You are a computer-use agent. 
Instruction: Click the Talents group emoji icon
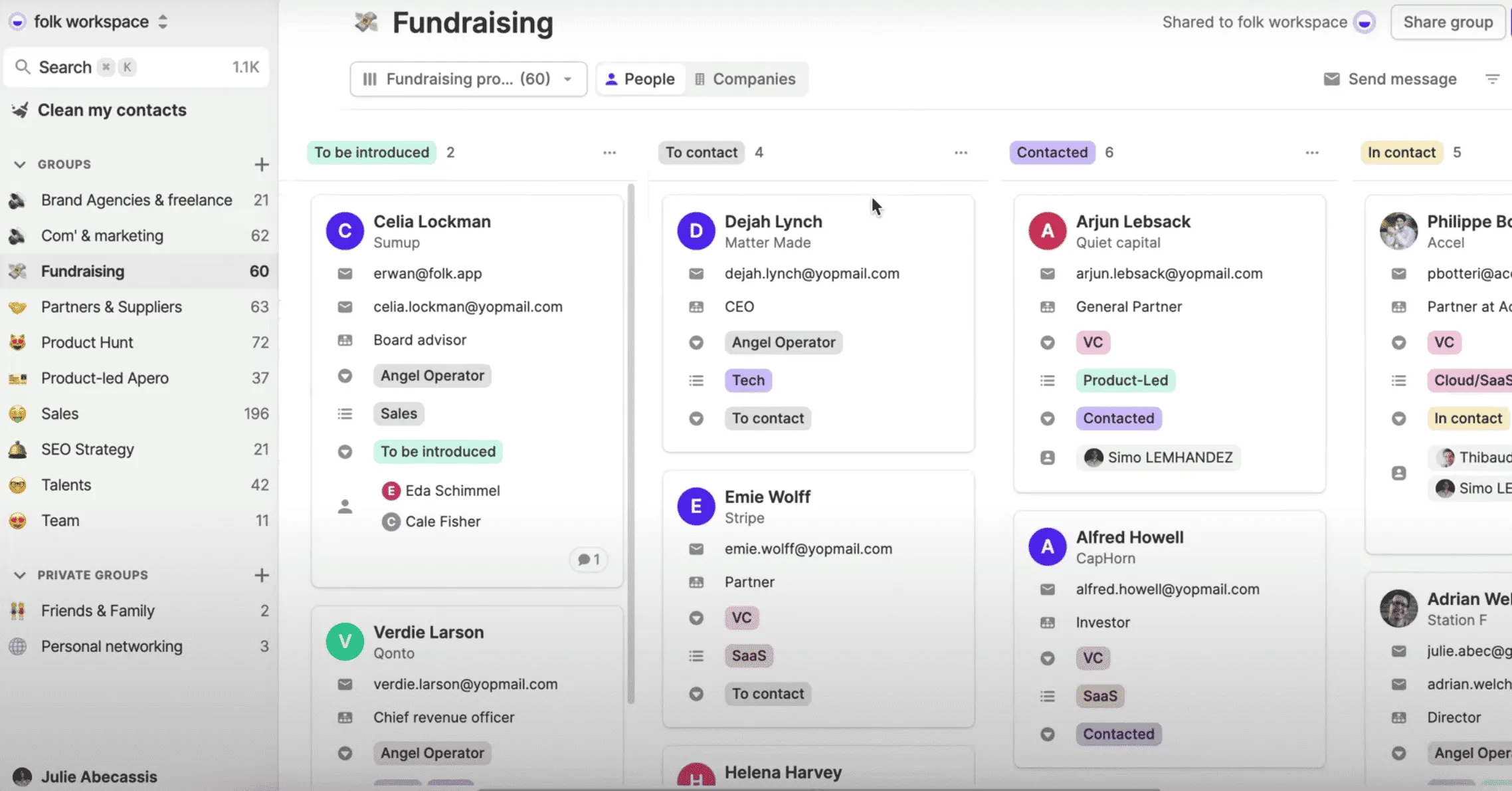[x=18, y=485]
